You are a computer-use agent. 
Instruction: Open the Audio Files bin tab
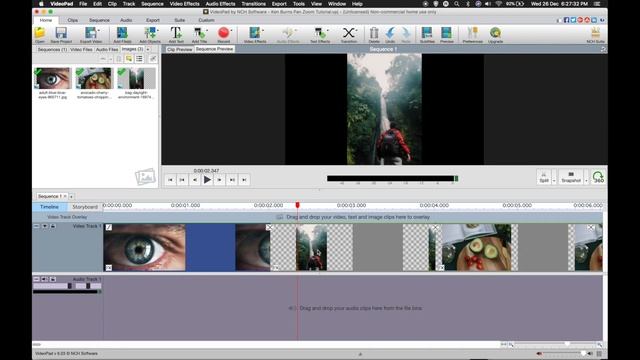coord(107,49)
